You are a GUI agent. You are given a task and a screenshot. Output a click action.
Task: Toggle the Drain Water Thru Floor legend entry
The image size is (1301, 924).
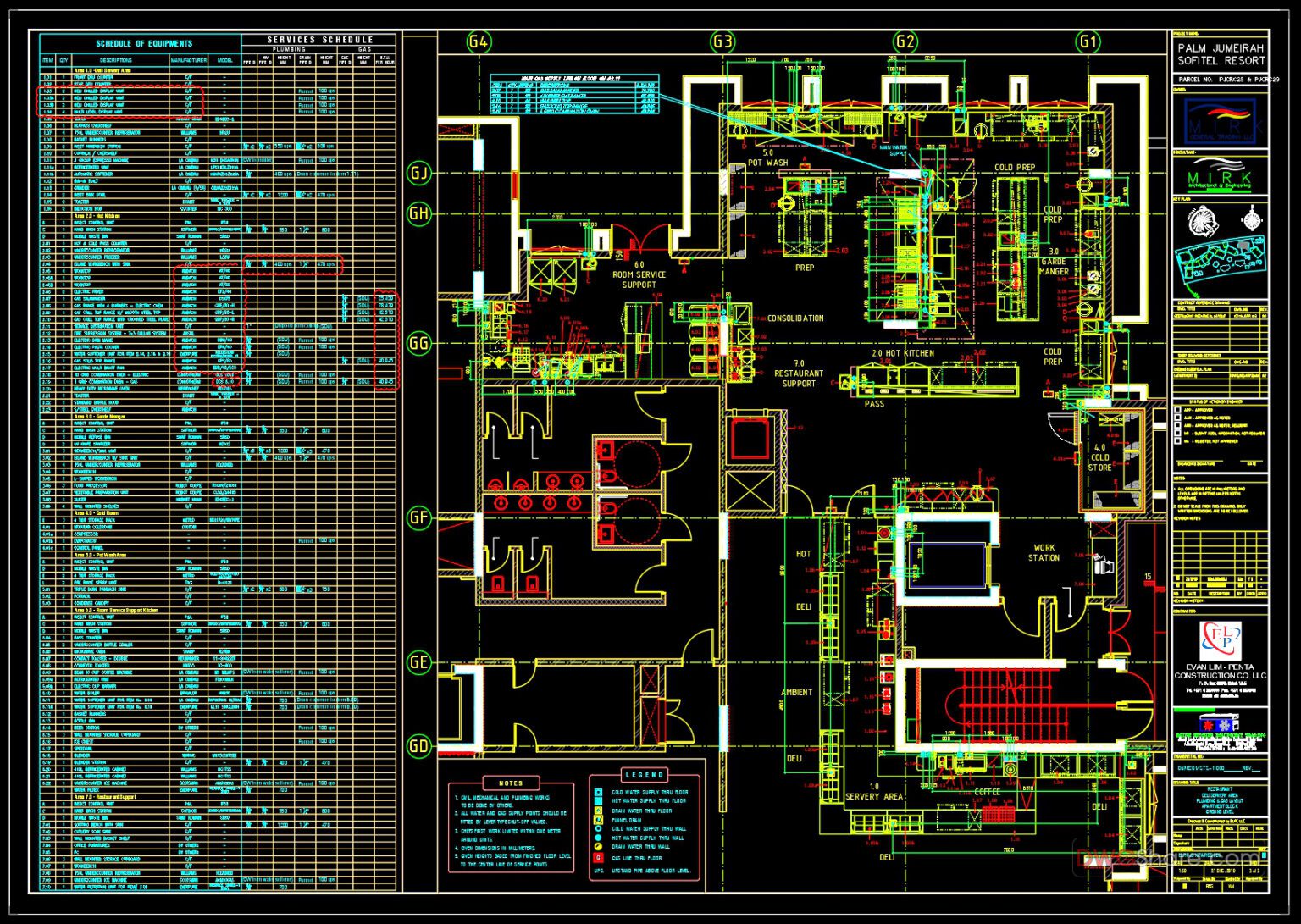pyautogui.click(x=598, y=811)
